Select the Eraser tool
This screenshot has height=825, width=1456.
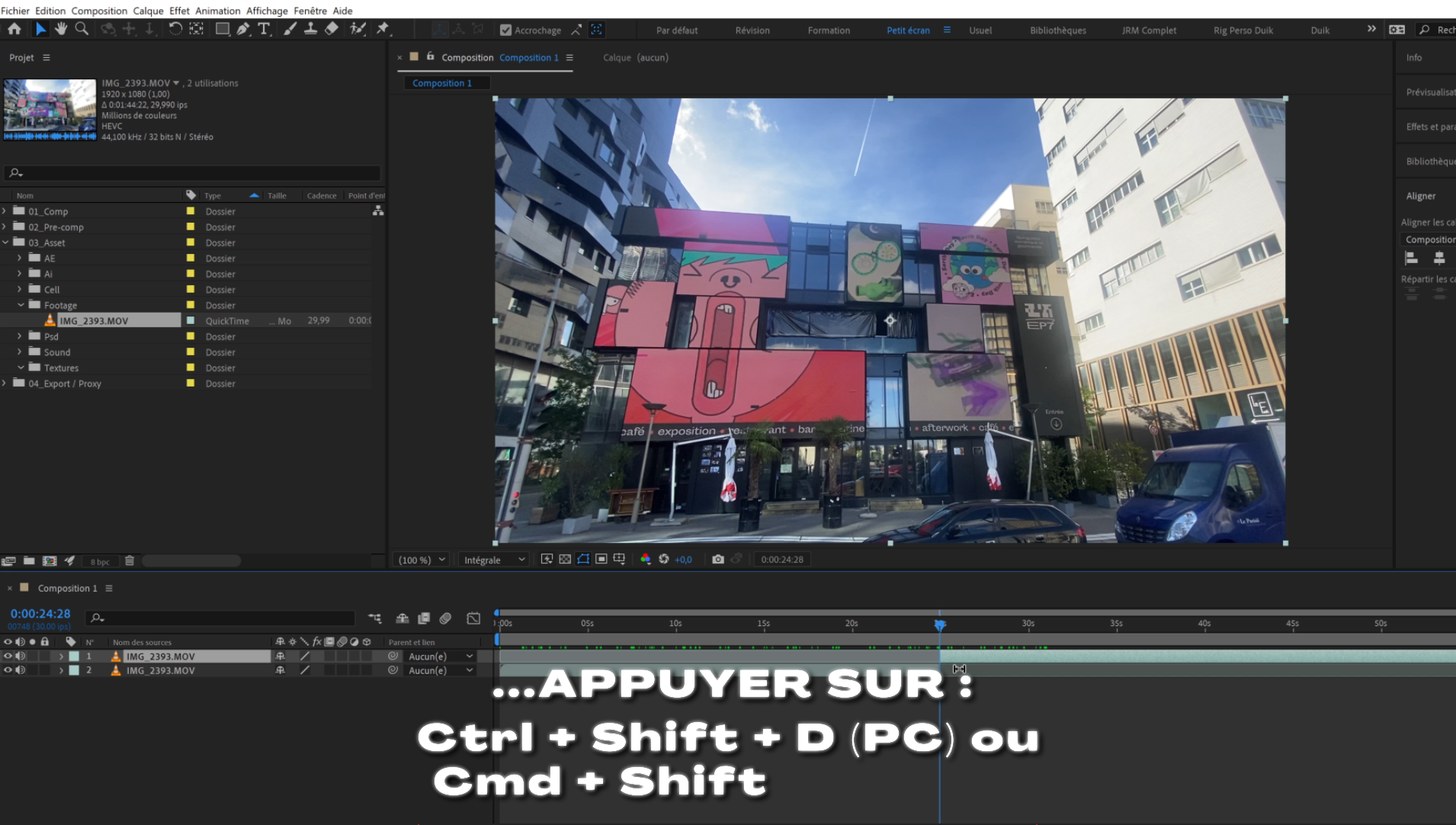click(x=332, y=29)
